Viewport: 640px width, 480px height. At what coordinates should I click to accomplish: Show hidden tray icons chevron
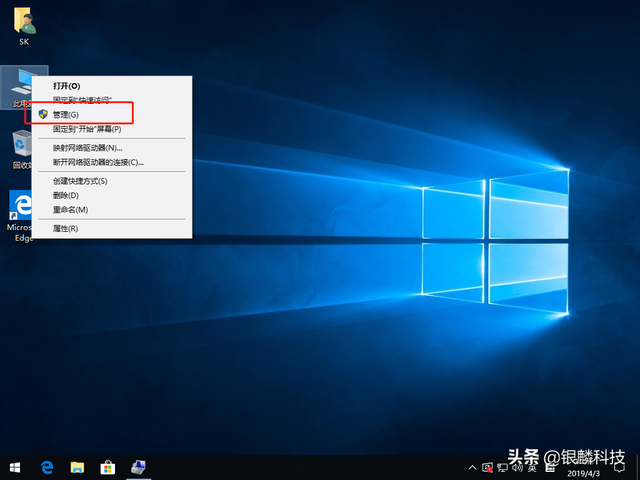(472, 467)
